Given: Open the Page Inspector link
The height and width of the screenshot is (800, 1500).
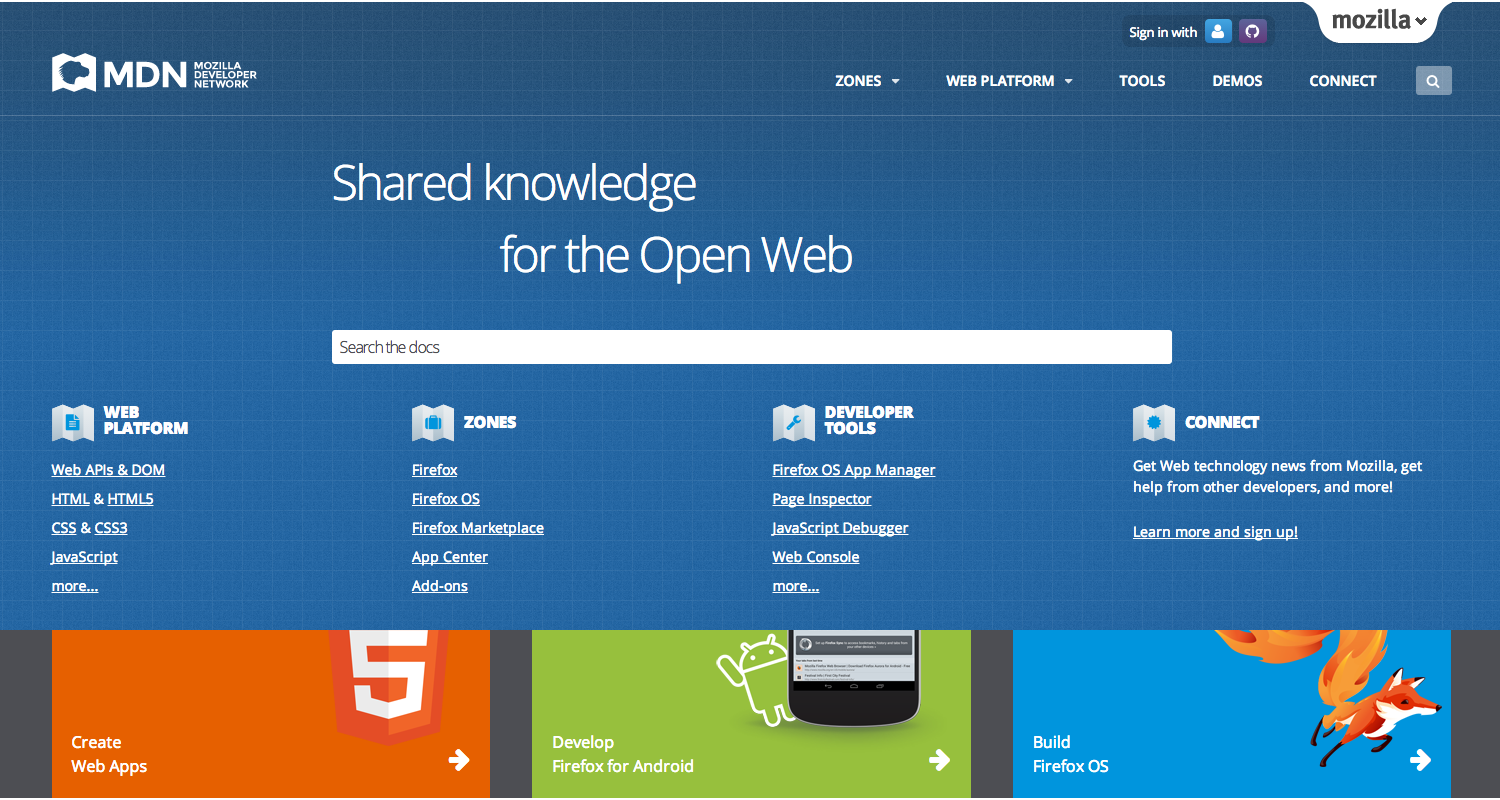Looking at the screenshot, I should [822, 499].
